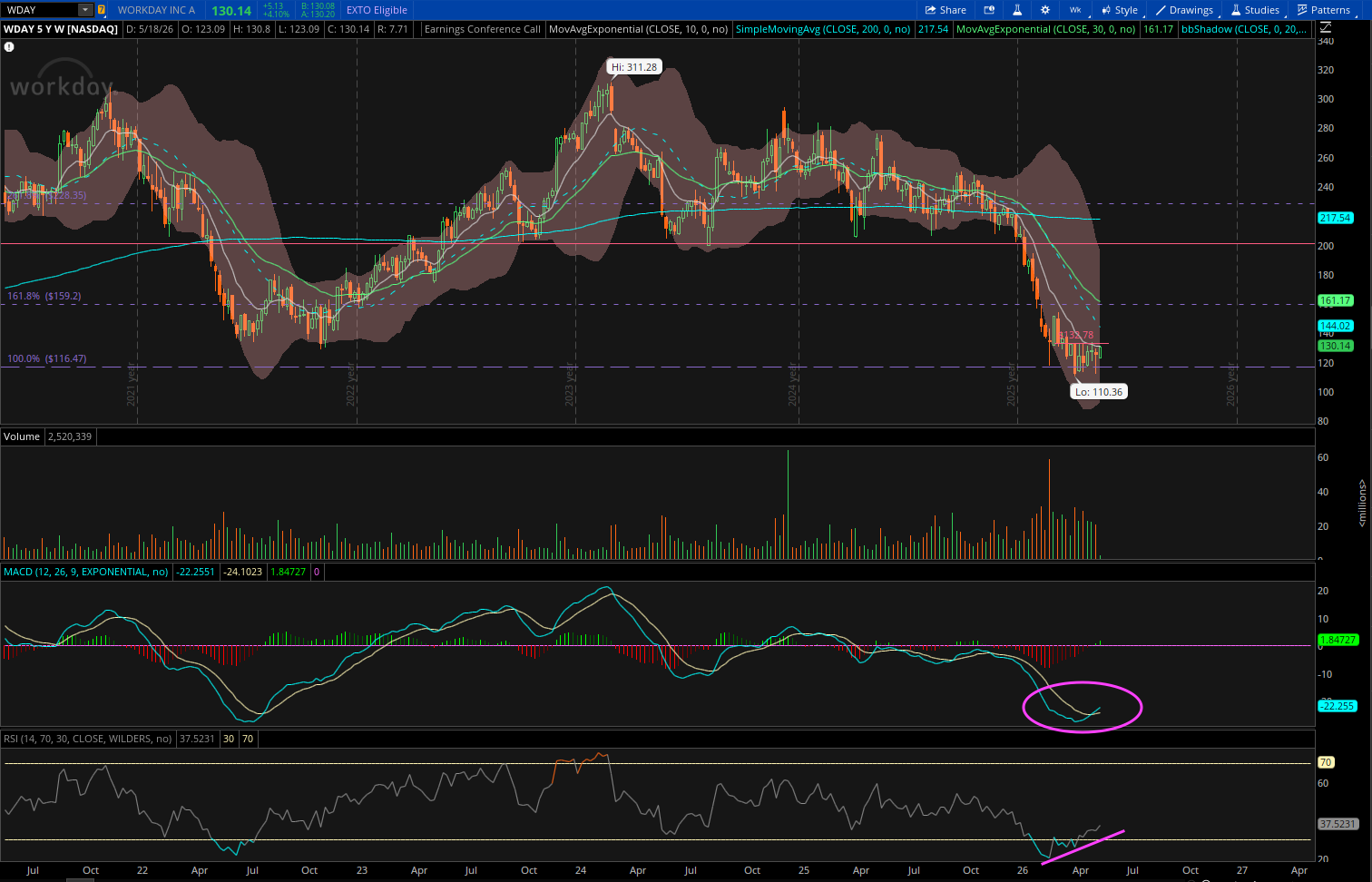This screenshot has width=1372, height=882.
Task: Click the 100.0% ($116.47) Fibonacci label
Action: point(47,358)
